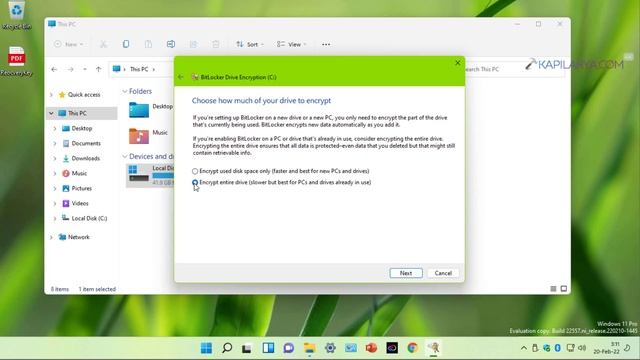Expand Network node chevron
This screenshot has width=640, height=360.
(51, 237)
